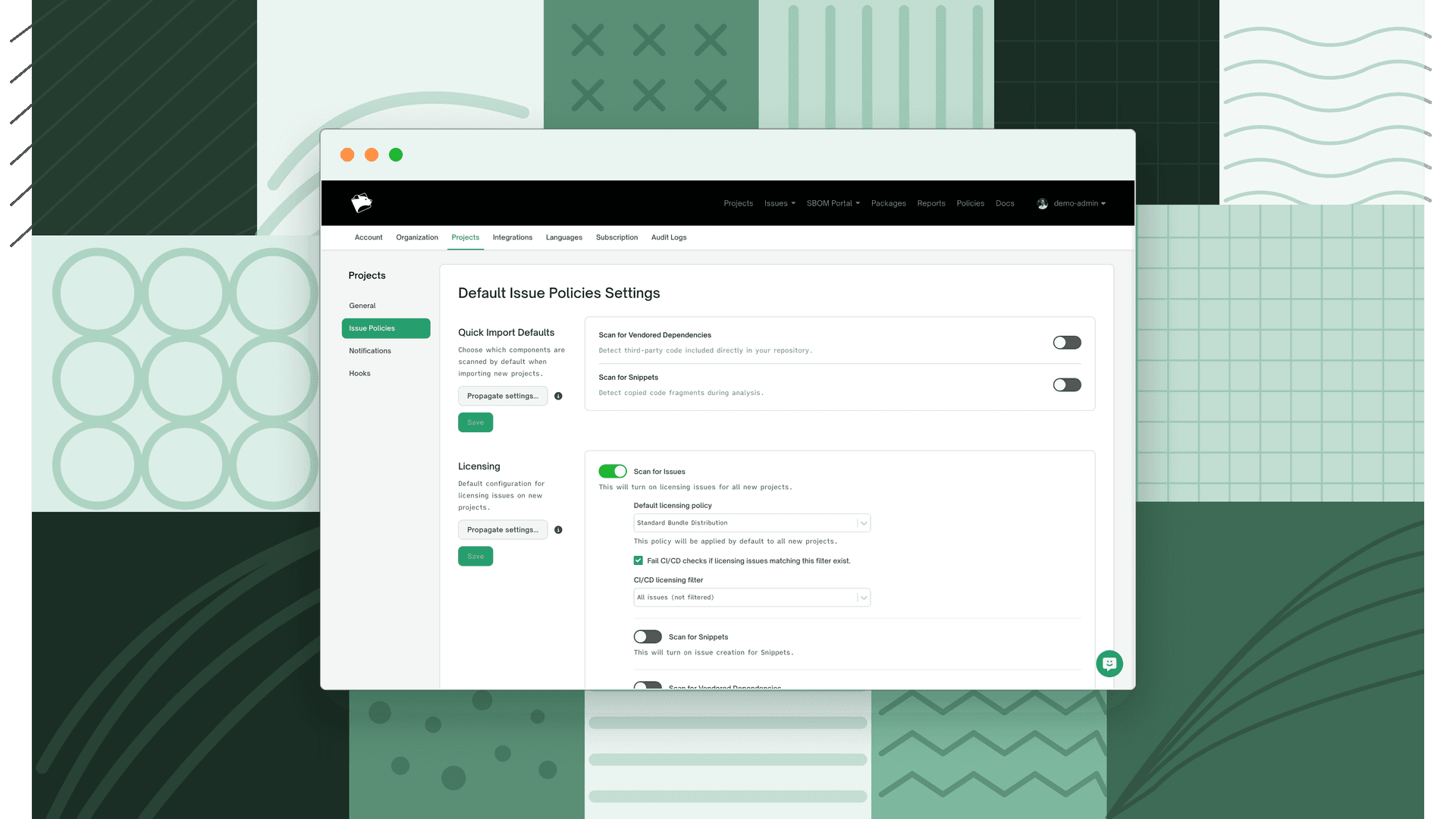Enable Scan for Vendored Dependencies in Quick Import
Screen dimensions: 1456x819
coord(1067,343)
